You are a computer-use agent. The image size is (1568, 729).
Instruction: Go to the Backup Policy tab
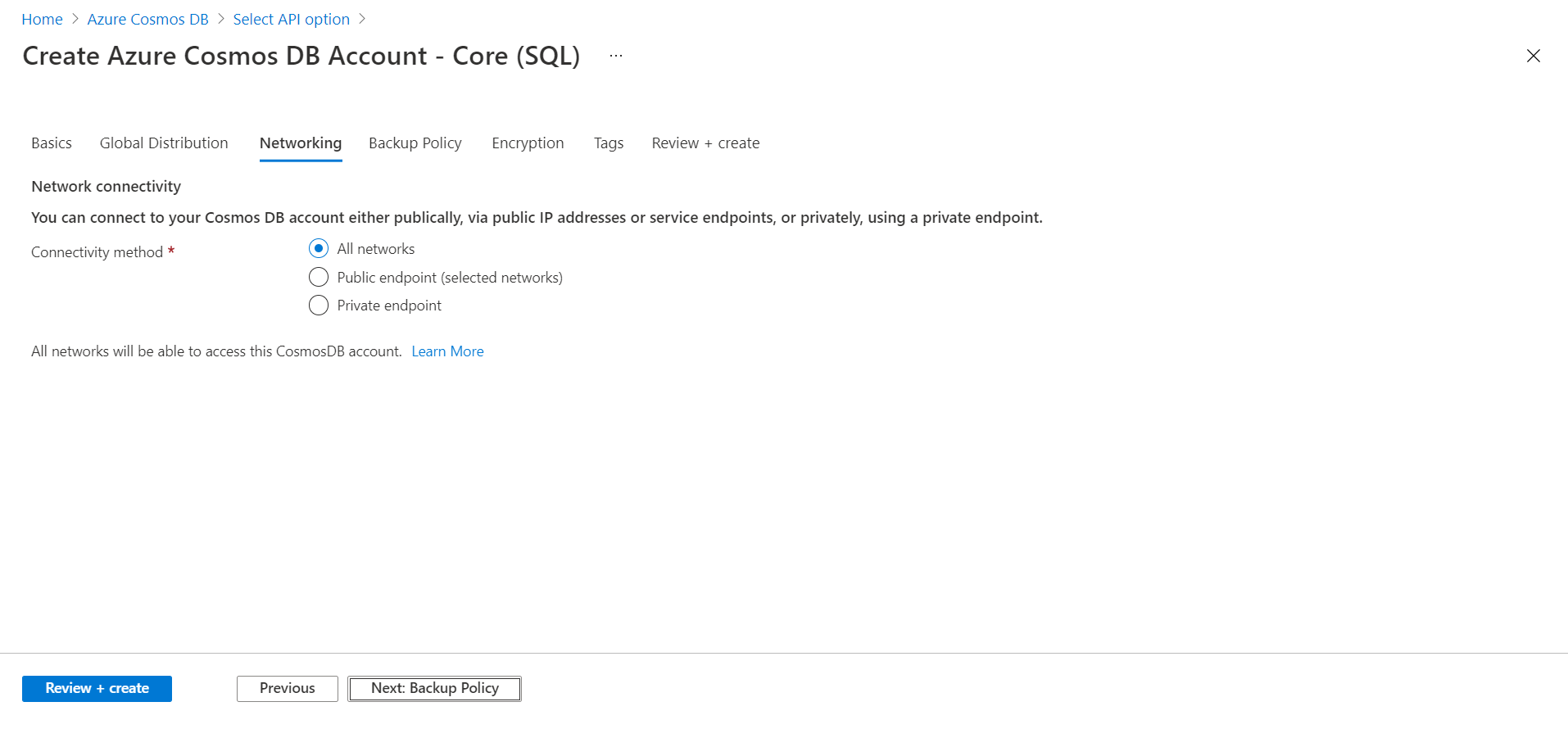click(415, 143)
